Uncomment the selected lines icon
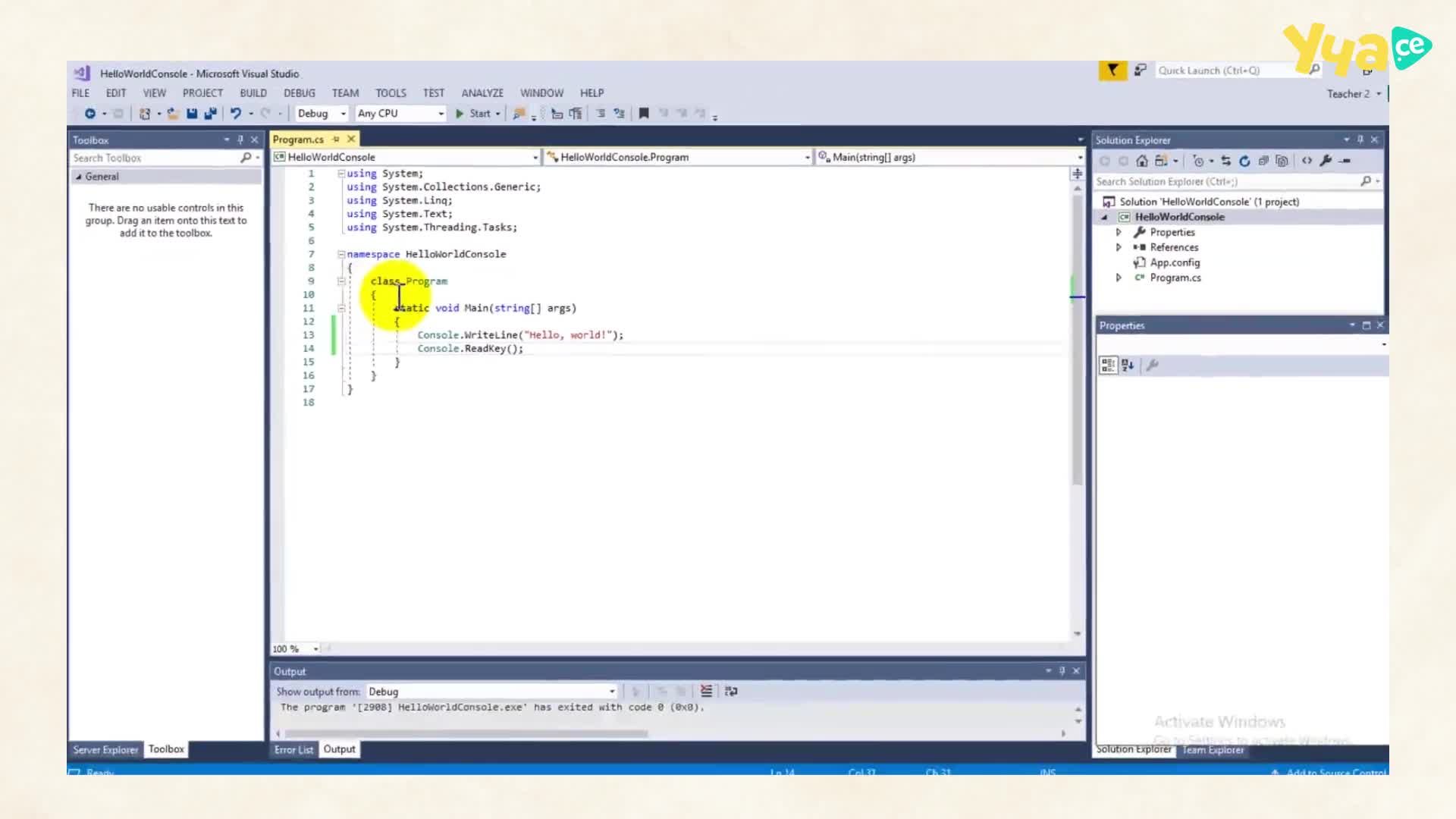The width and height of the screenshot is (1456, 819). 619,114
